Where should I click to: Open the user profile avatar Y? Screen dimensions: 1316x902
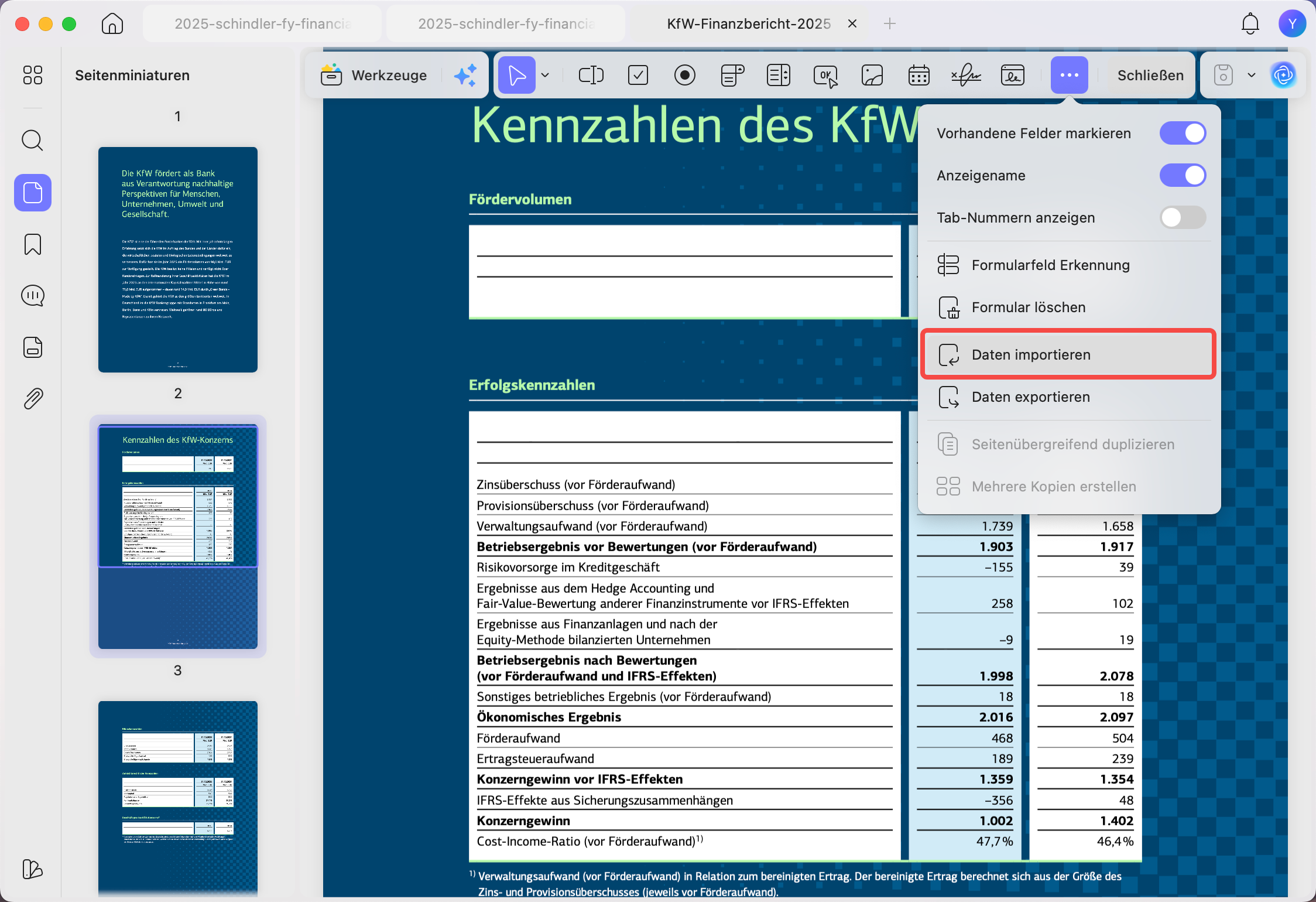(x=1292, y=23)
